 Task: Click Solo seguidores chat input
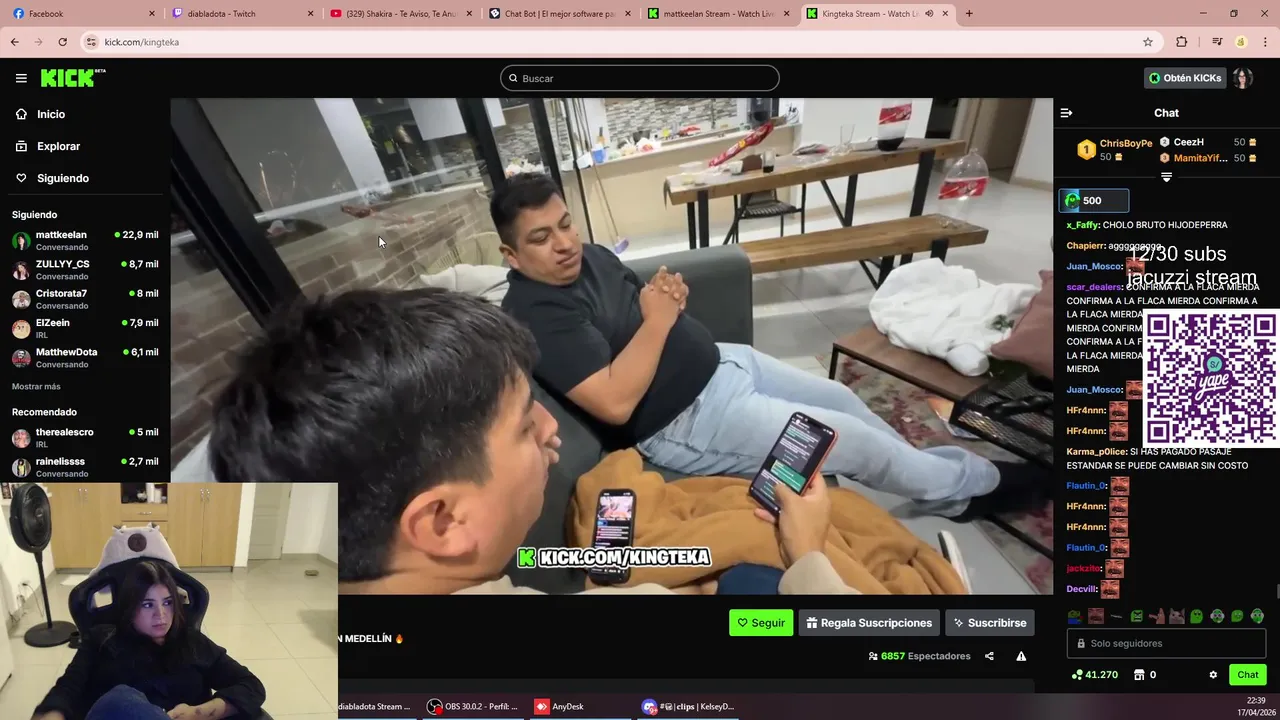click(1166, 644)
